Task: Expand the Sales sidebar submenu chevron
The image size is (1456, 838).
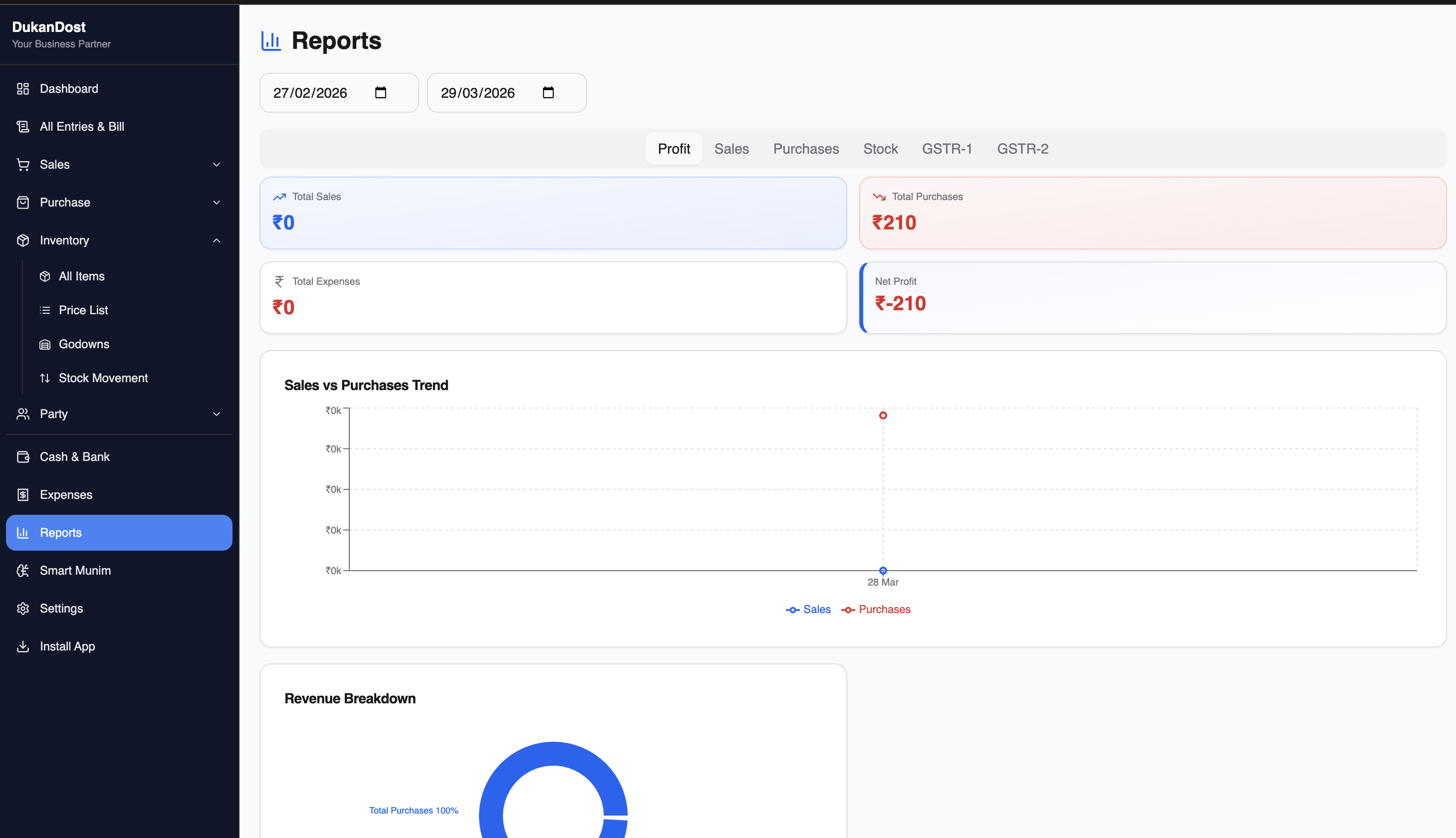Action: pyautogui.click(x=217, y=165)
